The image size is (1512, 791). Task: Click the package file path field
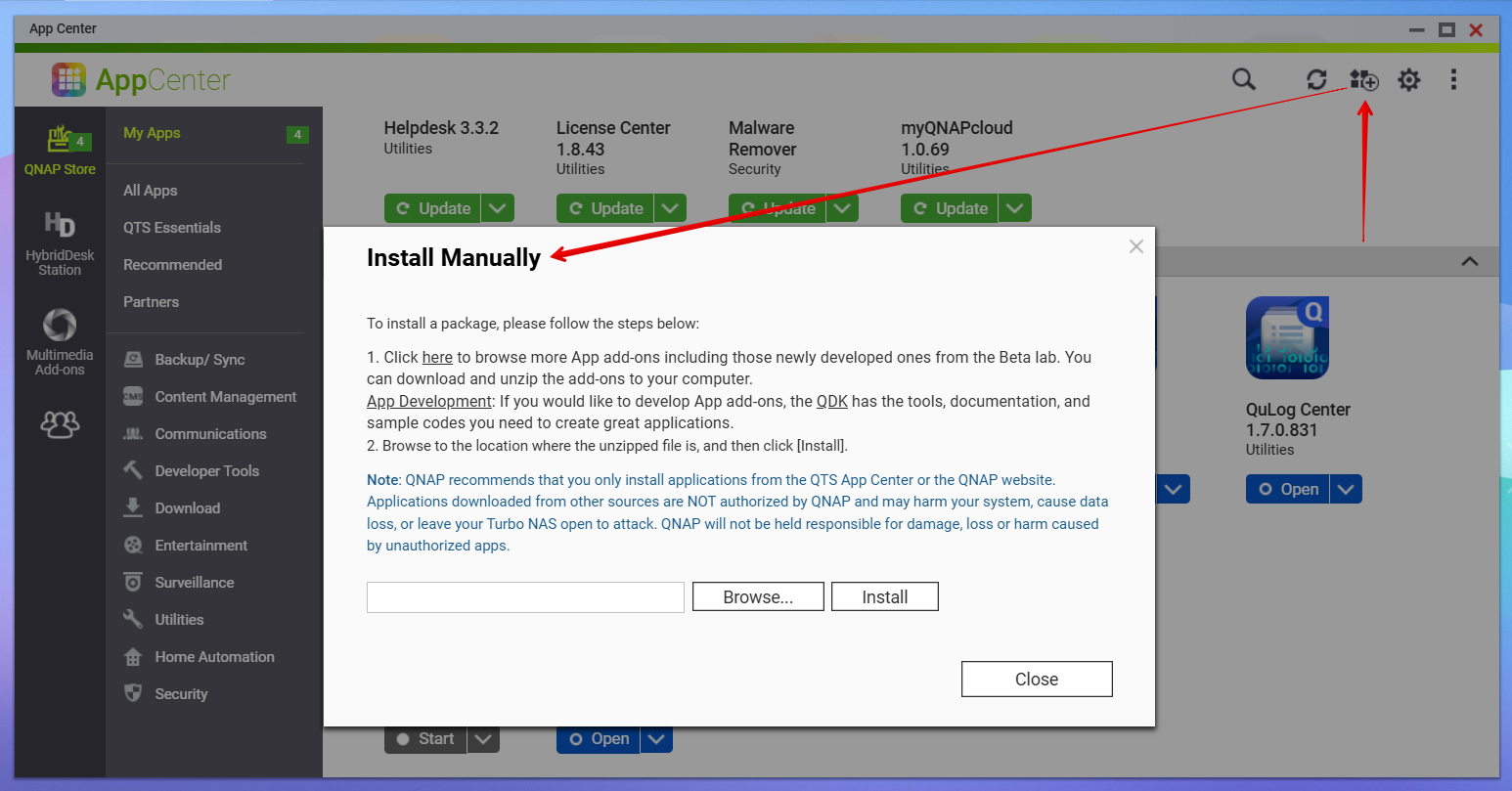(x=525, y=597)
